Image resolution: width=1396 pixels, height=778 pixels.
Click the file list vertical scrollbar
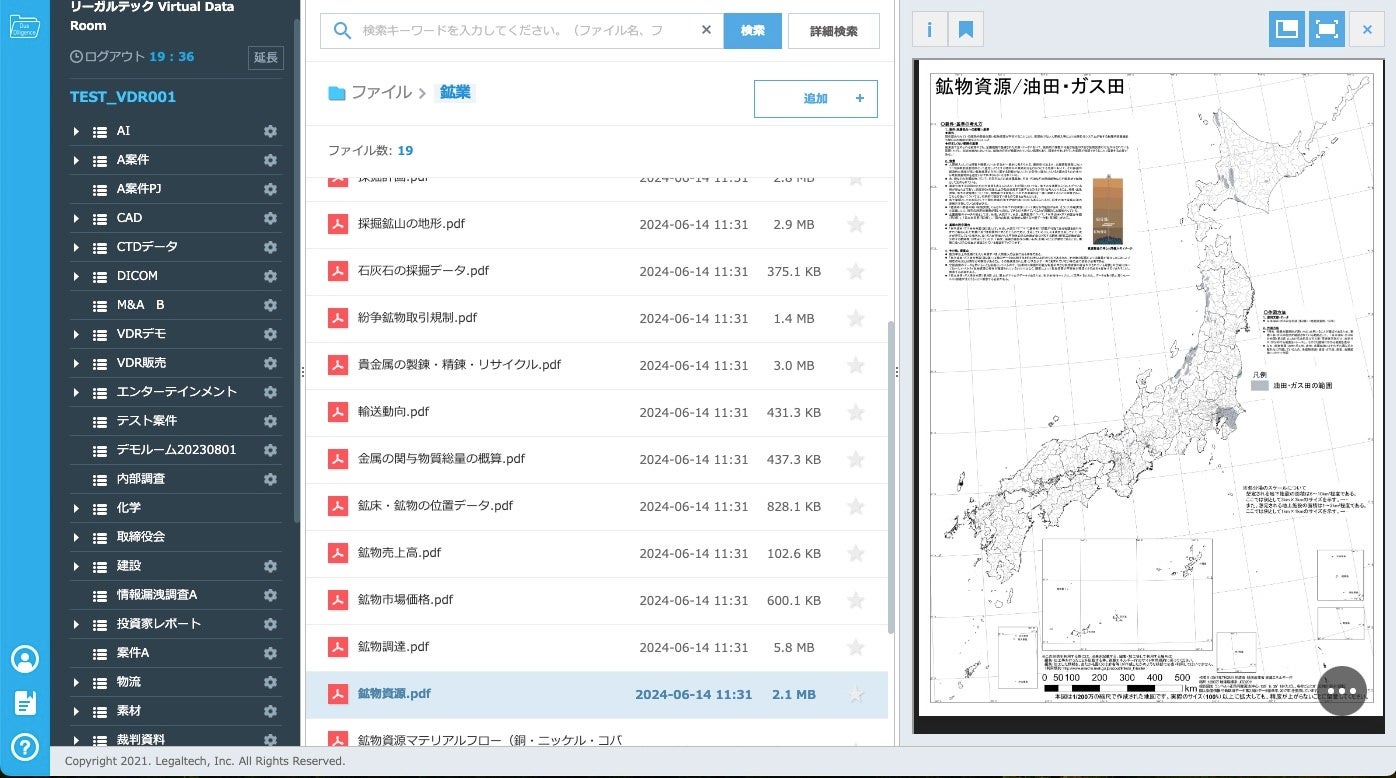tap(890, 476)
